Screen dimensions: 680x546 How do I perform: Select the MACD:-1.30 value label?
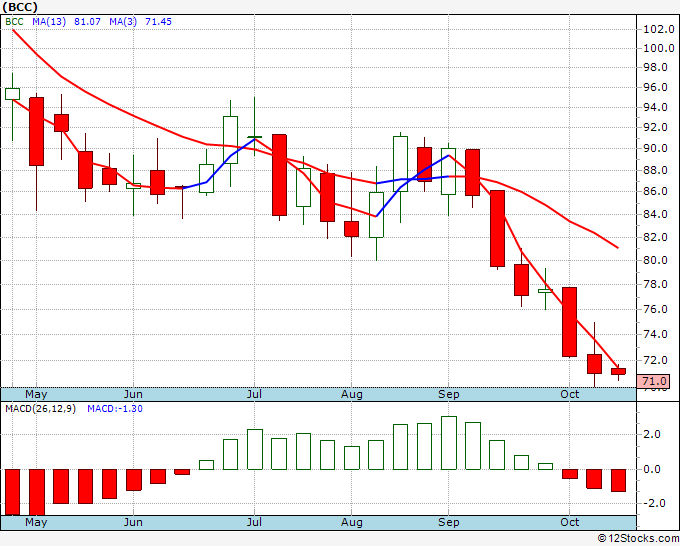(115, 409)
